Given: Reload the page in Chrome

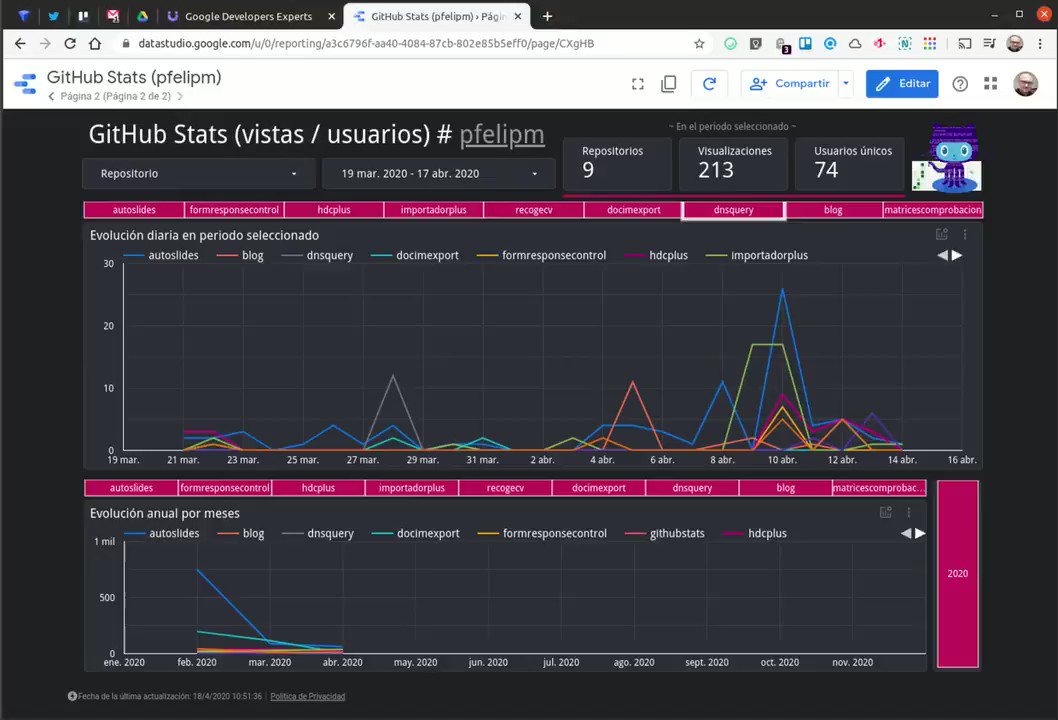Looking at the screenshot, I should [69, 44].
